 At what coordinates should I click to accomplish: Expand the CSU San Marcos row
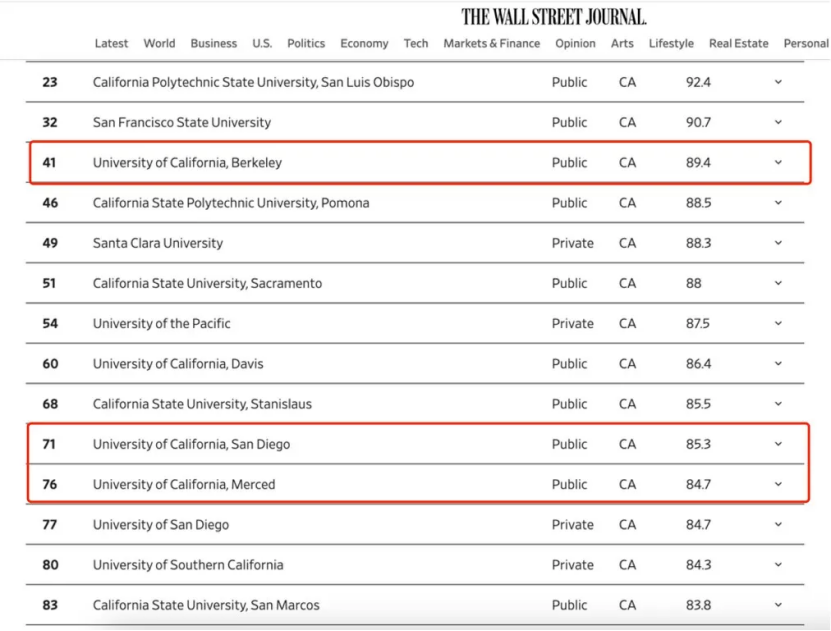pyautogui.click(x=778, y=606)
